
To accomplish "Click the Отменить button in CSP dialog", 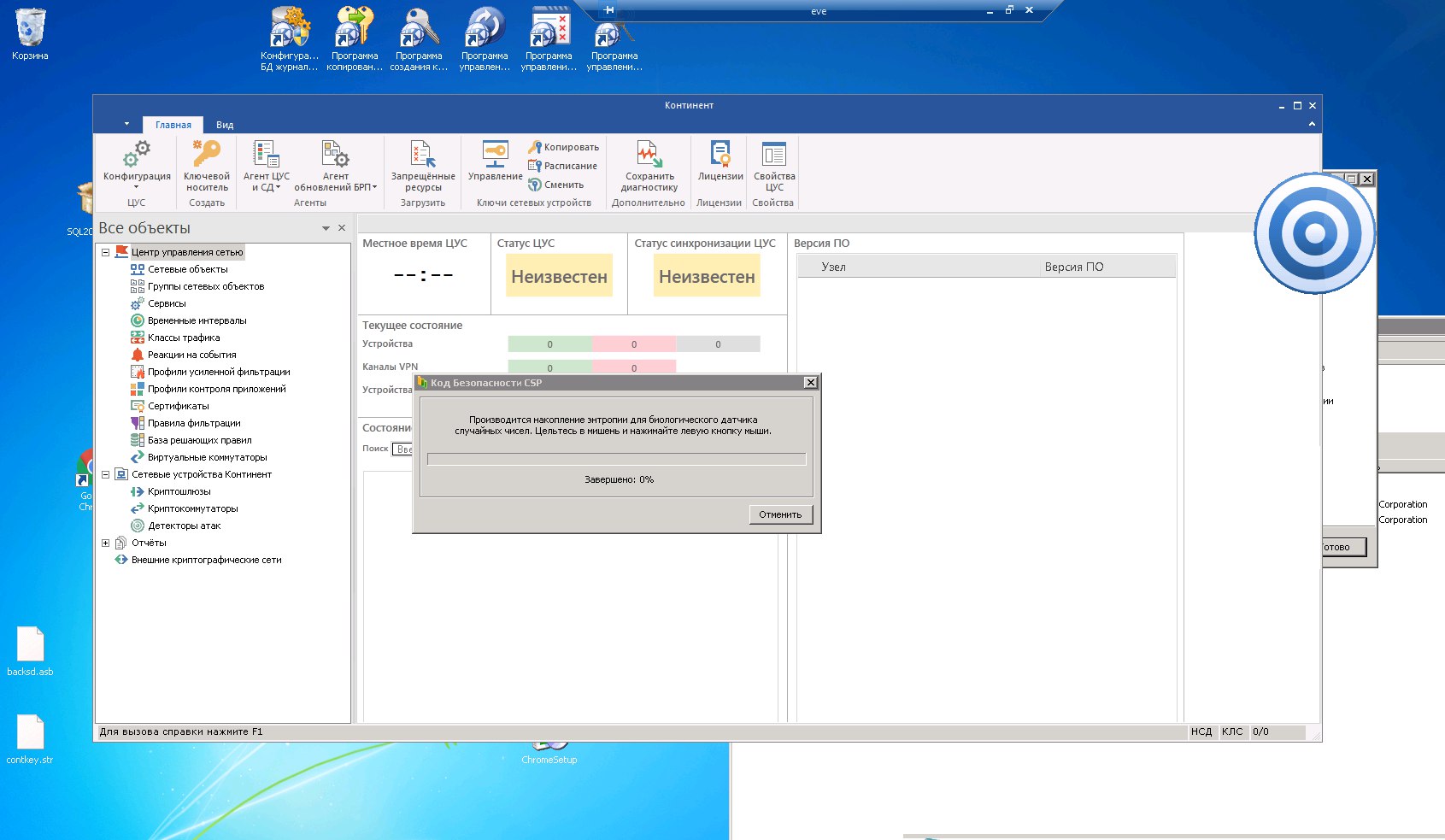I will click(x=780, y=514).
